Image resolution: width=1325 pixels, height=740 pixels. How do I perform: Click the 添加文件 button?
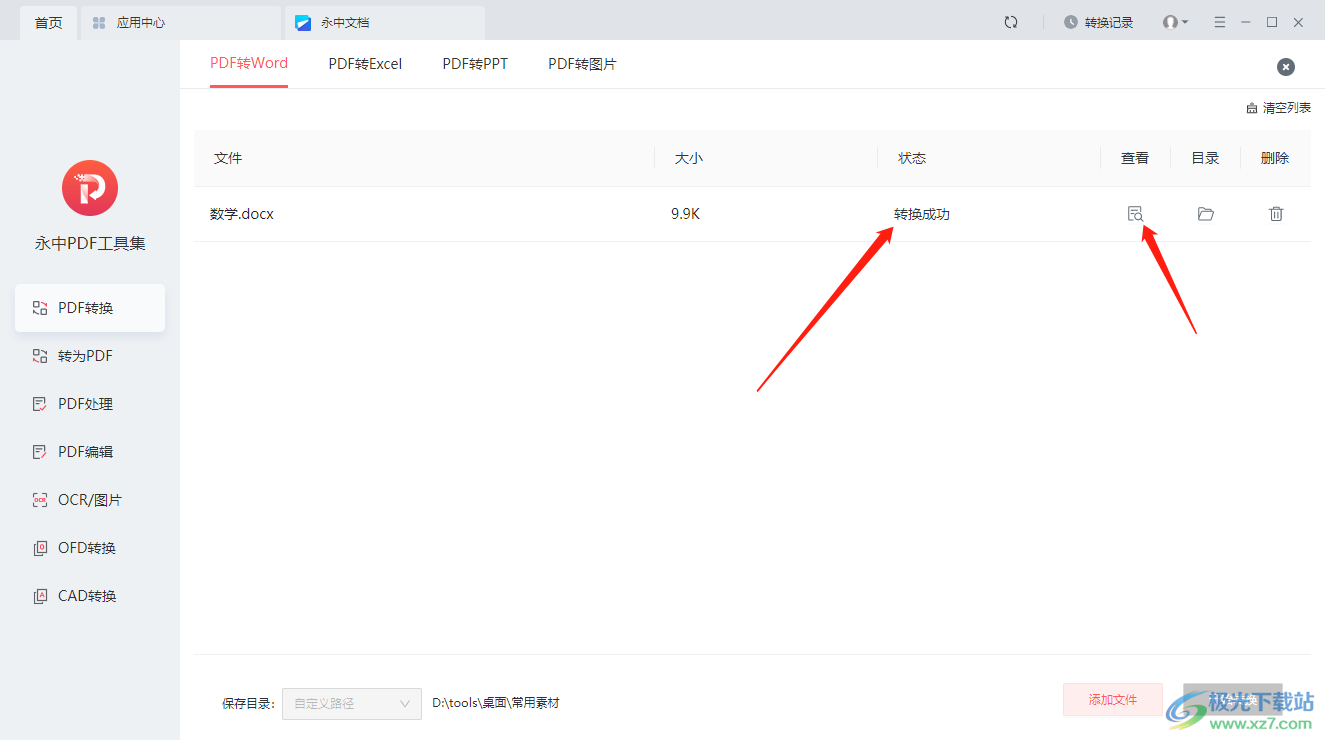tap(1113, 700)
